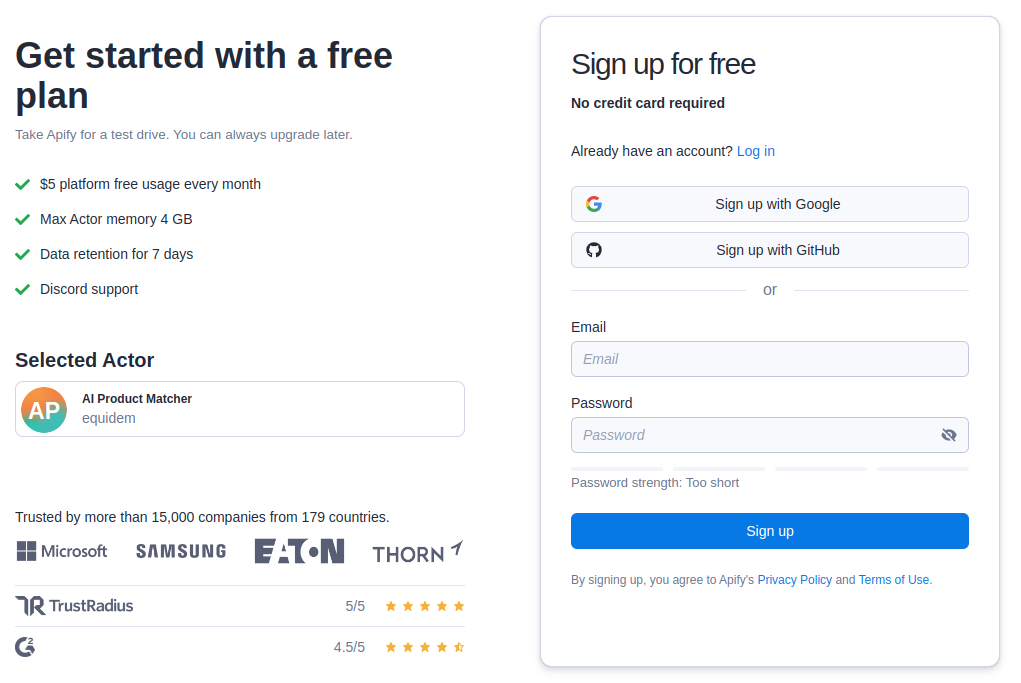The height and width of the screenshot is (683, 1021).
Task: Click the Eaton company logo
Action: [299, 550]
